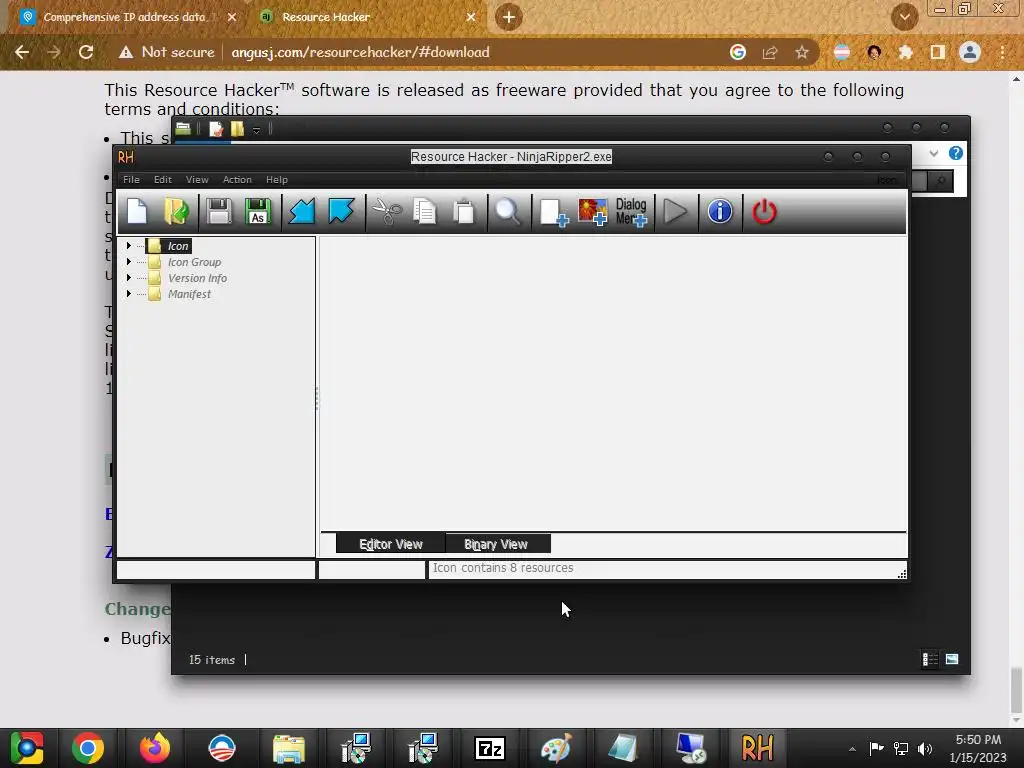
Task: Paste using the clipboard toolbar icon
Action: coord(464,212)
